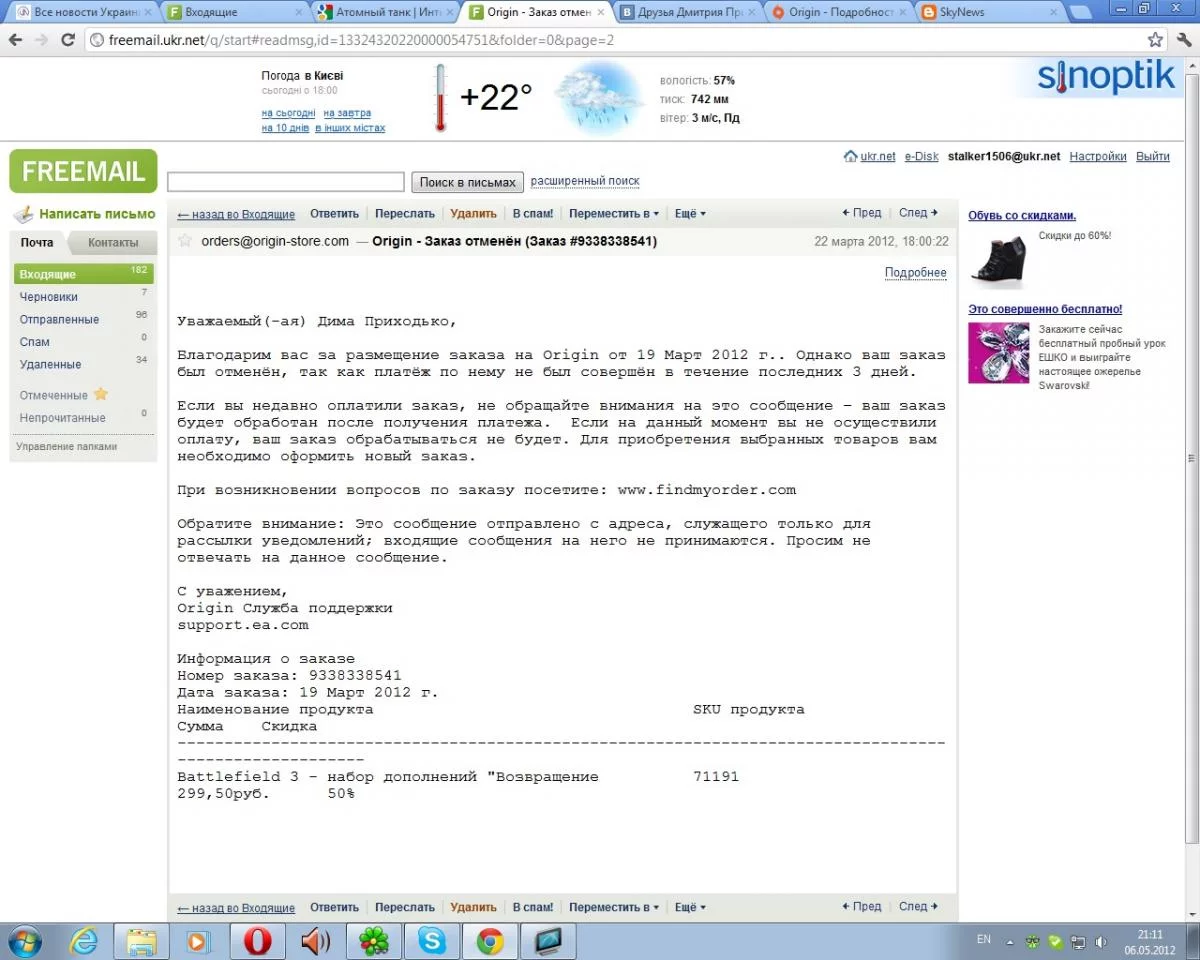Click В спам! in the top toolbar

[533, 213]
